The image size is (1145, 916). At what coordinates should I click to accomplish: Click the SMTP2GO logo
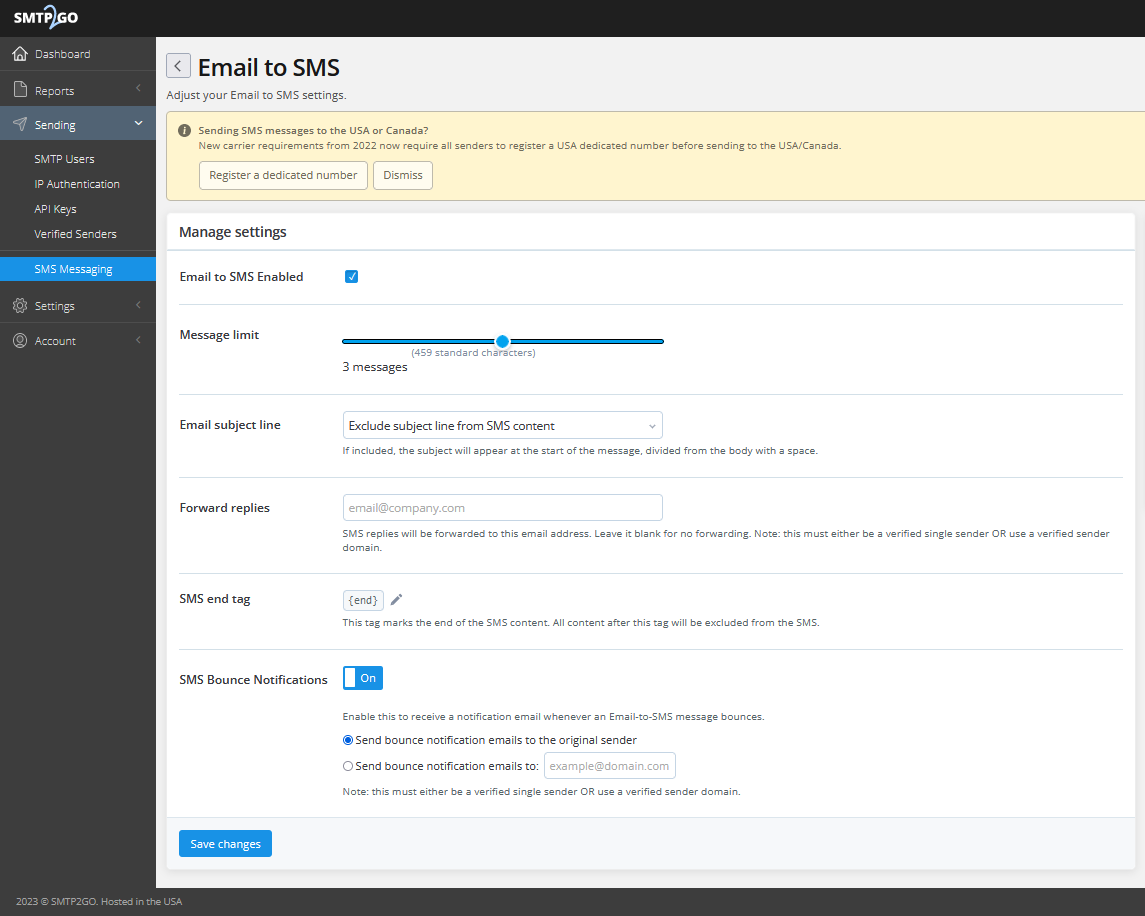[45, 17]
